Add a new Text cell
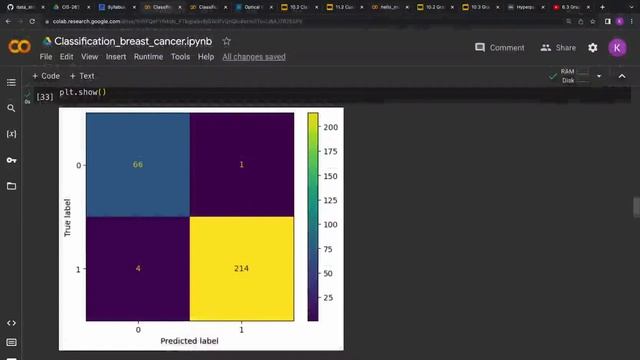This screenshot has height=360, width=640. [x=82, y=76]
